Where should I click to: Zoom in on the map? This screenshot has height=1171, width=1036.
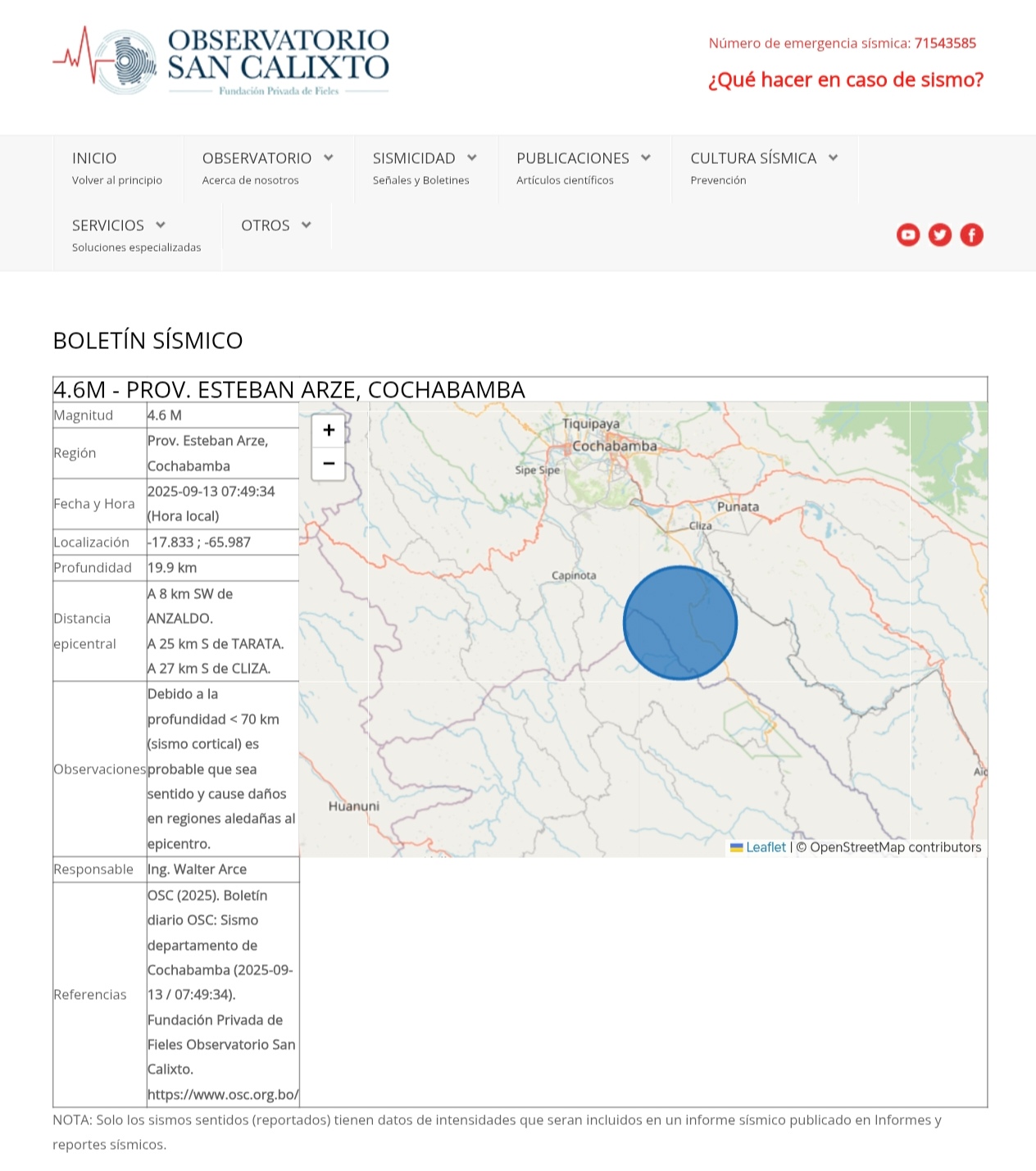tap(329, 430)
